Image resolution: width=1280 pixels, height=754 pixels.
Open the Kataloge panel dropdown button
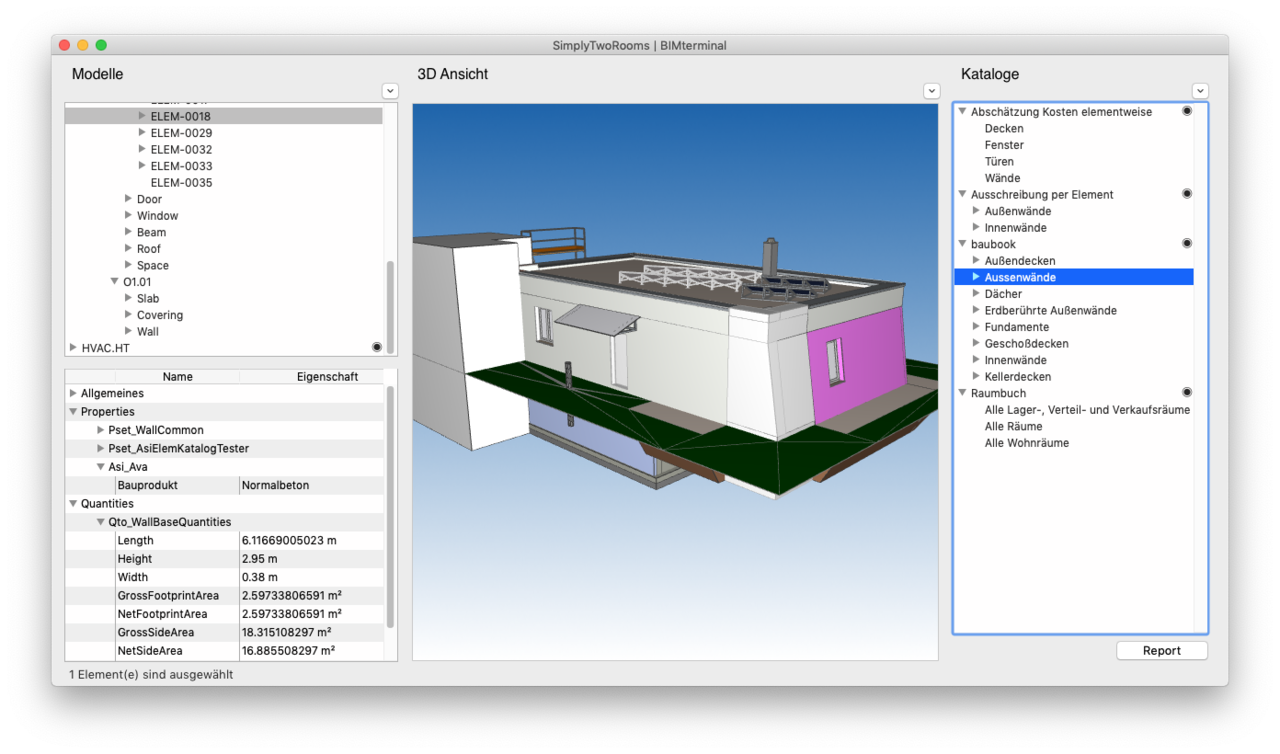(x=1200, y=91)
